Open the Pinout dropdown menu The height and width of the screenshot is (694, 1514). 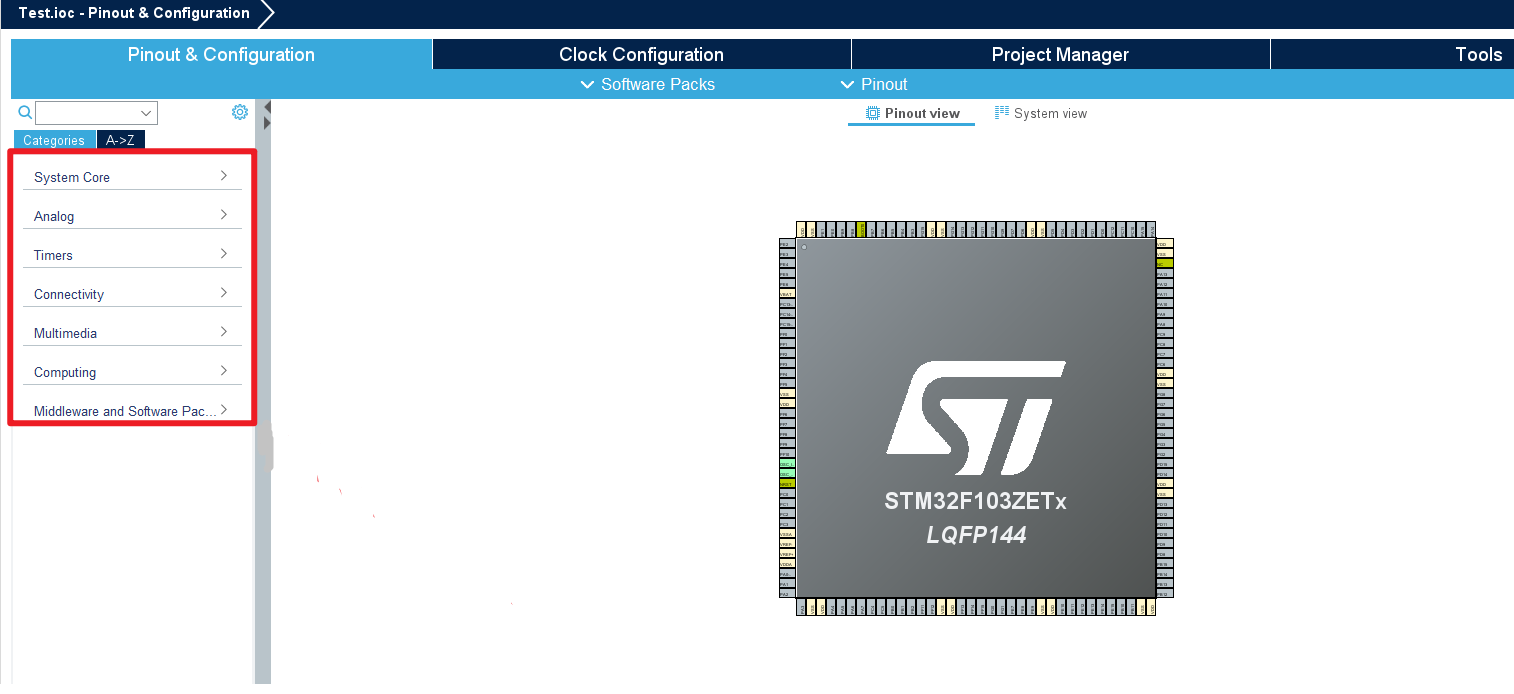[874, 84]
